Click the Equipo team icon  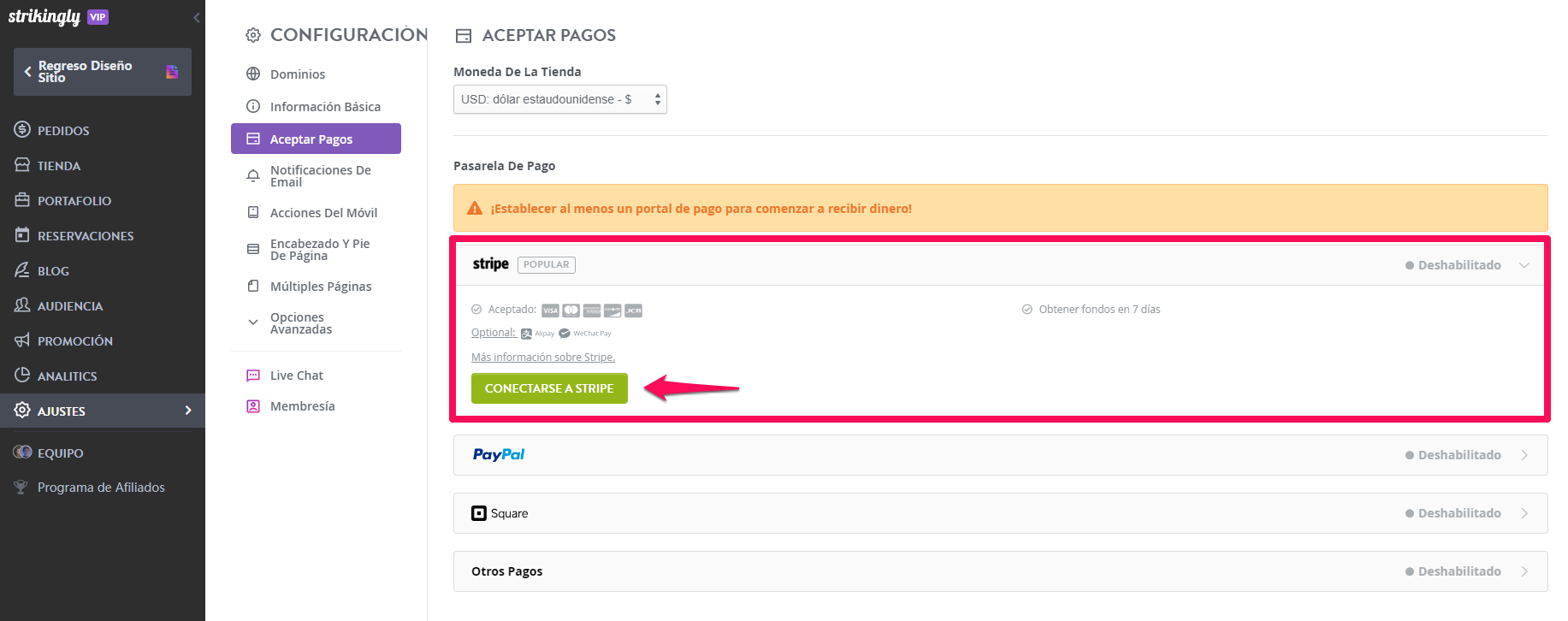click(x=22, y=452)
